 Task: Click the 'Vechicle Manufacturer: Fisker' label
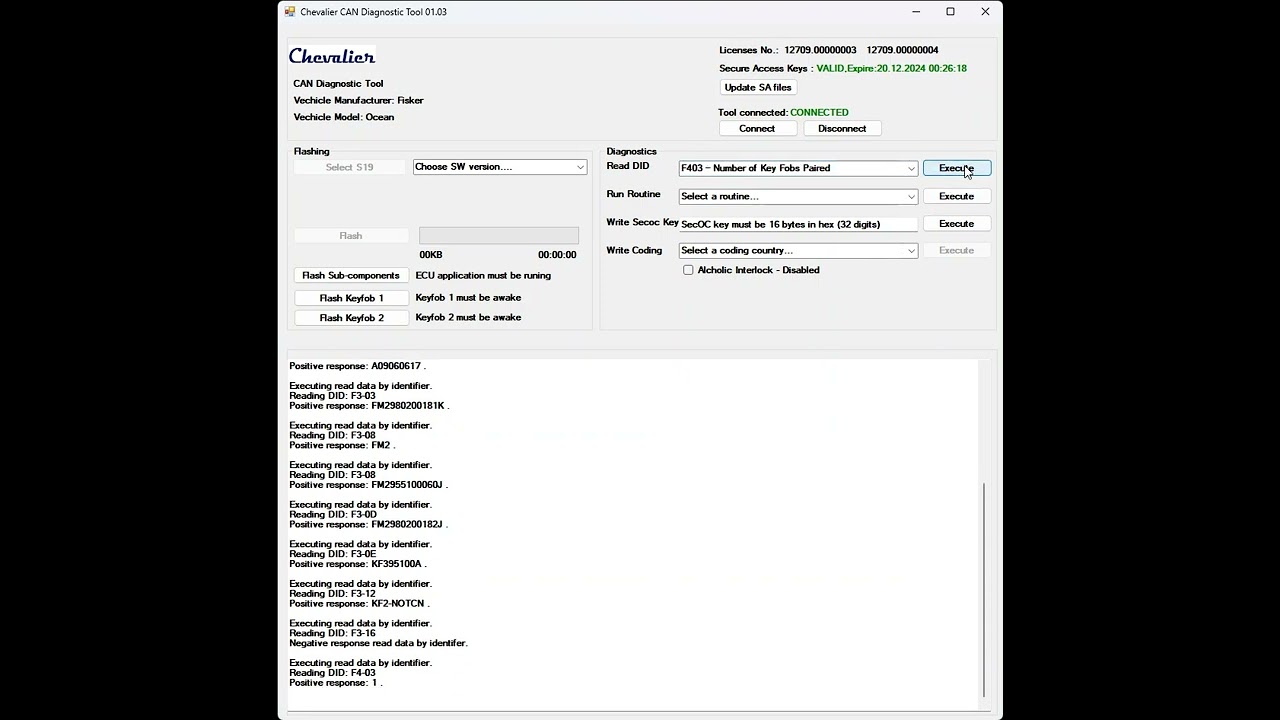click(358, 100)
